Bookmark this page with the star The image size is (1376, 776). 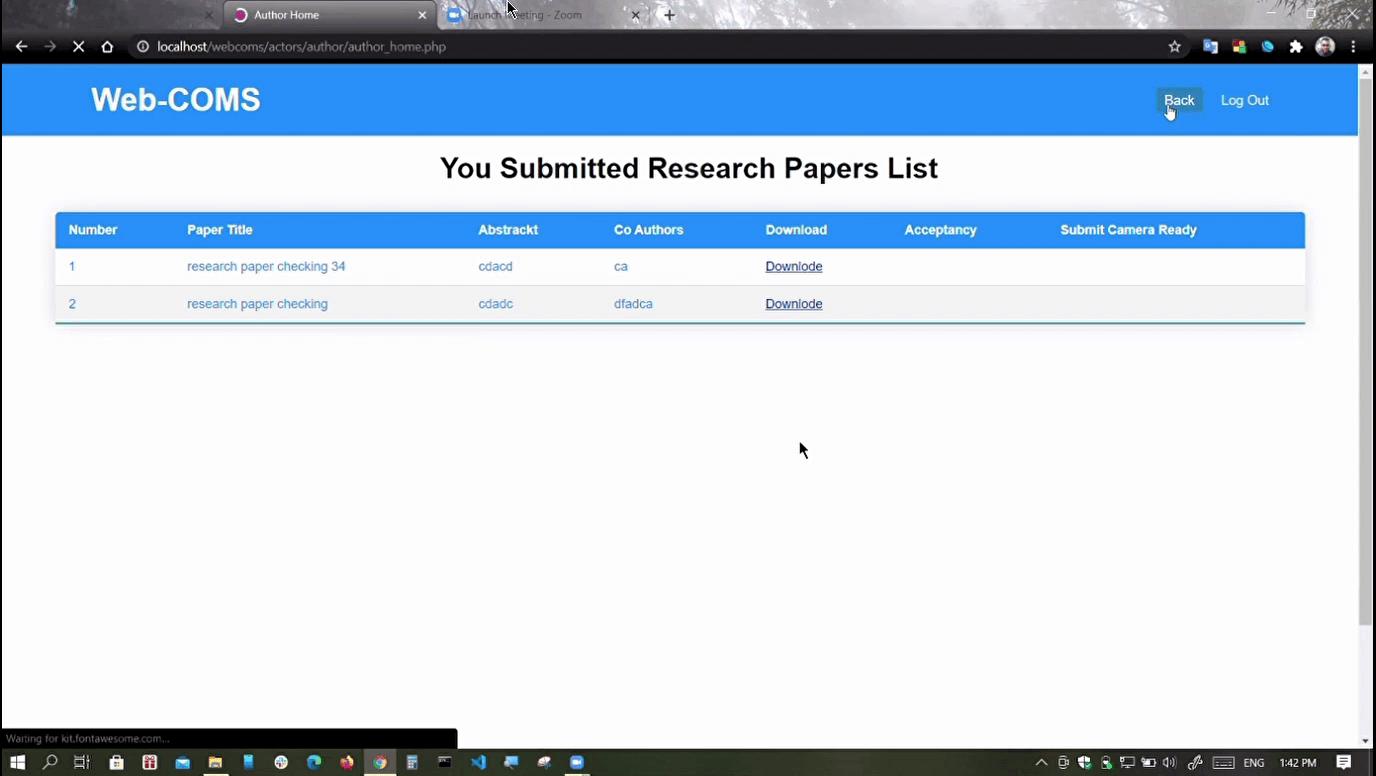(1174, 47)
